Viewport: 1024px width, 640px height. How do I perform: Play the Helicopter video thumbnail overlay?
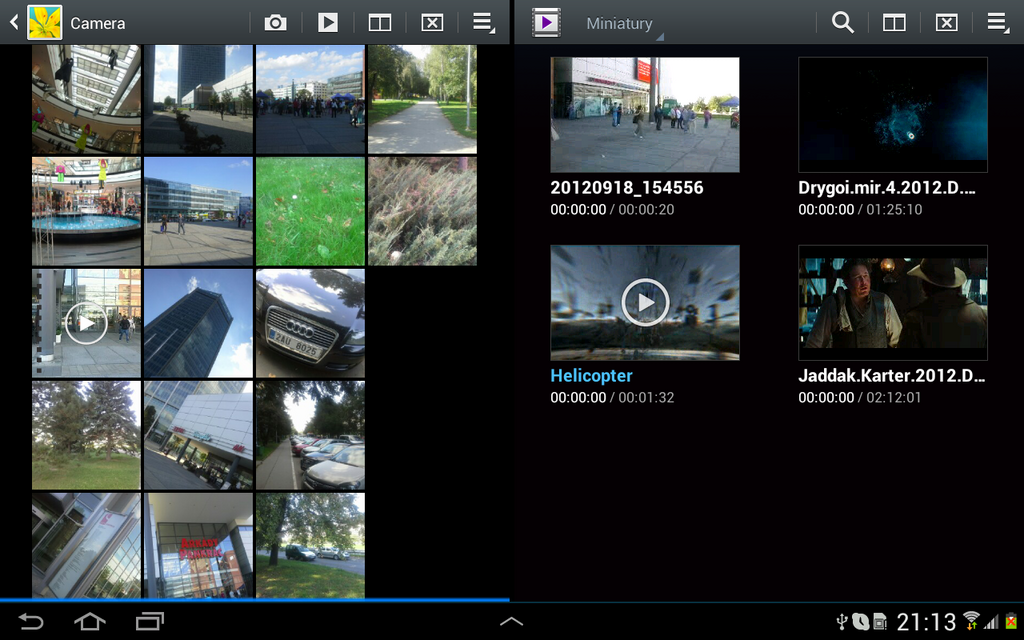[644, 303]
